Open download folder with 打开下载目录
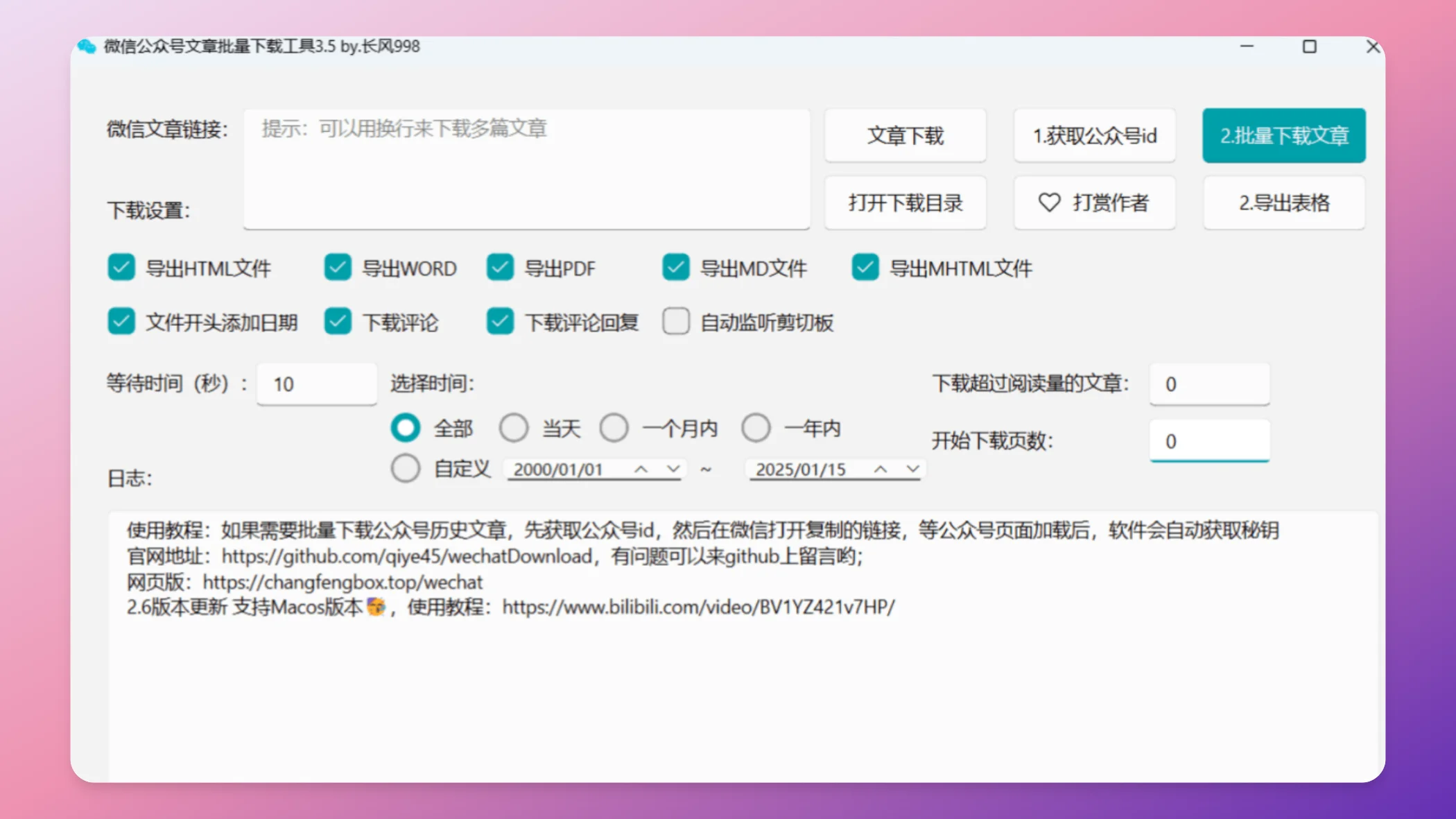The width and height of the screenshot is (1456, 819). click(905, 202)
